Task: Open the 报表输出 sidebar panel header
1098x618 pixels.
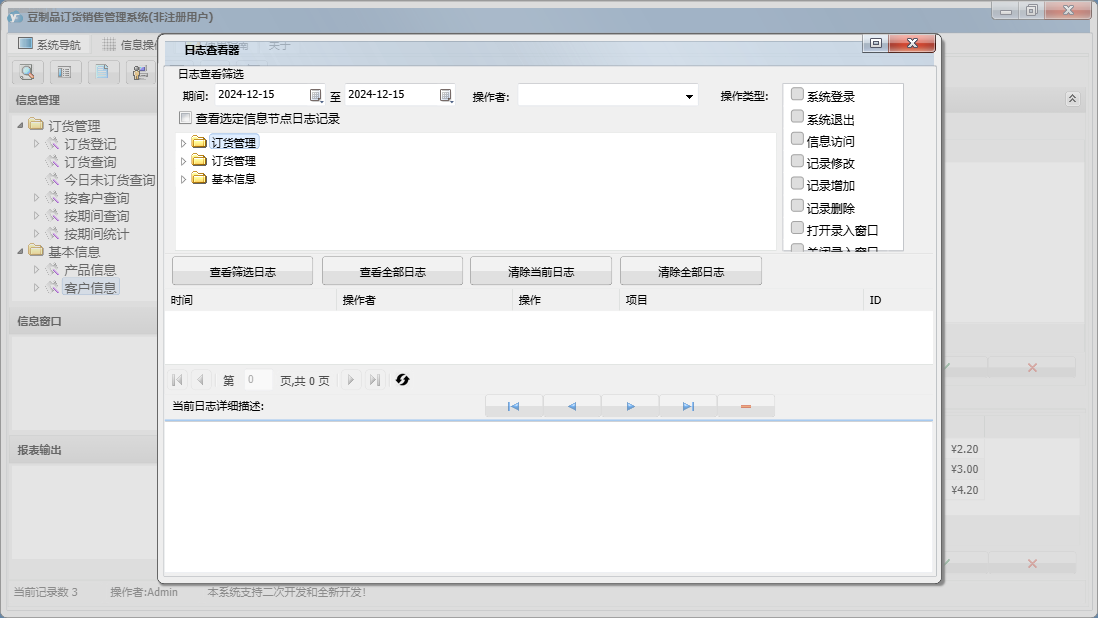Action: coord(83,450)
